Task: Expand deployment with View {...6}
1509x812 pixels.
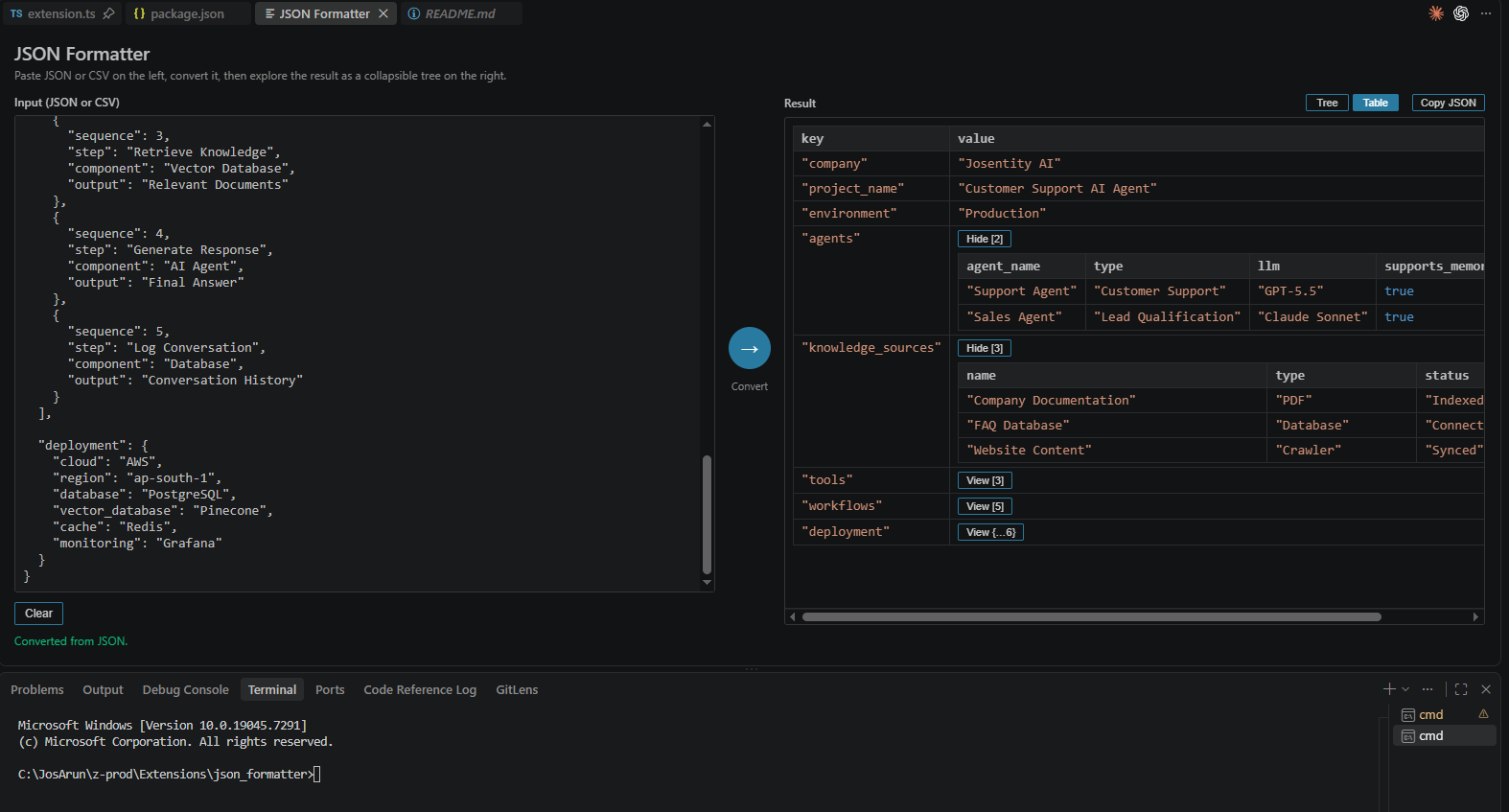Action: pyautogui.click(x=990, y=532)
